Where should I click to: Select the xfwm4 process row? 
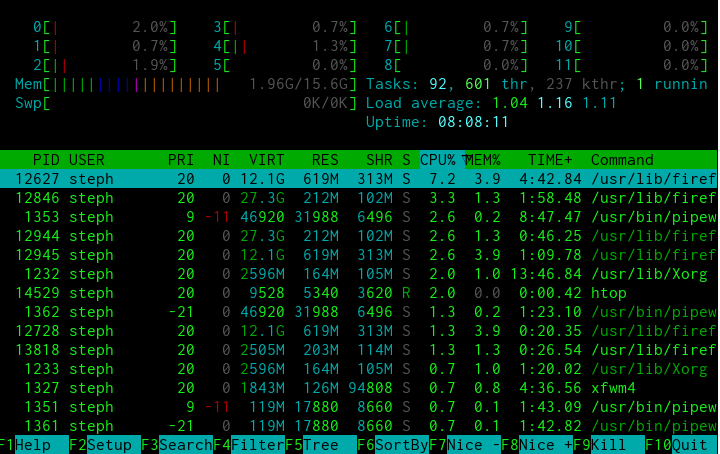(x=359, y=388)
